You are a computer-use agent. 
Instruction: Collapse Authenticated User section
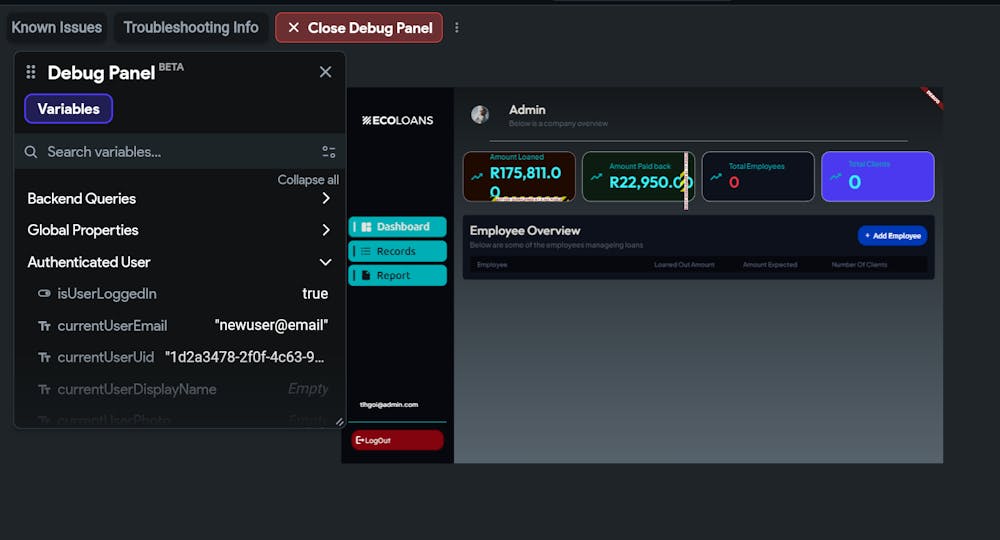pos(180,261)
